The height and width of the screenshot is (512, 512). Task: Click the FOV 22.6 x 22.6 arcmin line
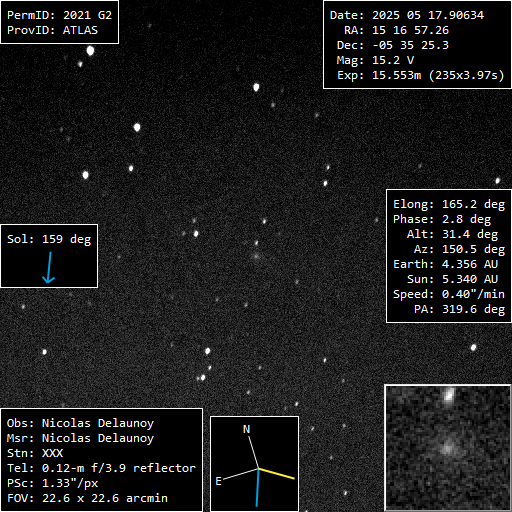point(87,498)
